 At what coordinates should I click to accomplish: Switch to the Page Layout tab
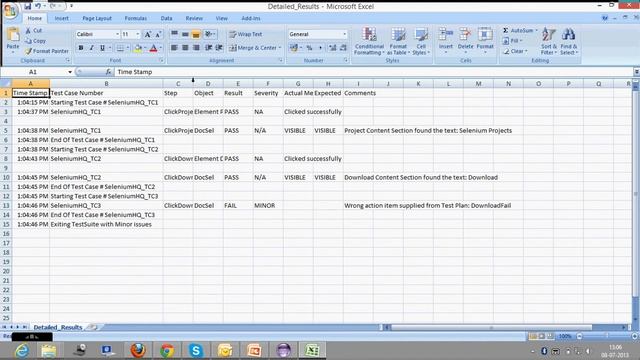[x=97, y=18]
